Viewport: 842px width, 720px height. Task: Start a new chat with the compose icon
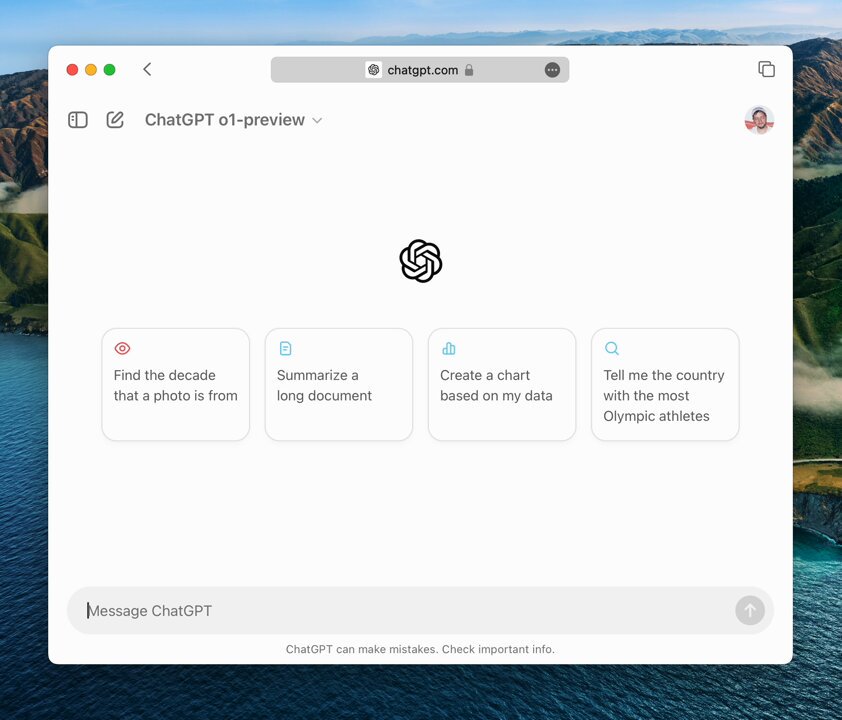point(115,120)
